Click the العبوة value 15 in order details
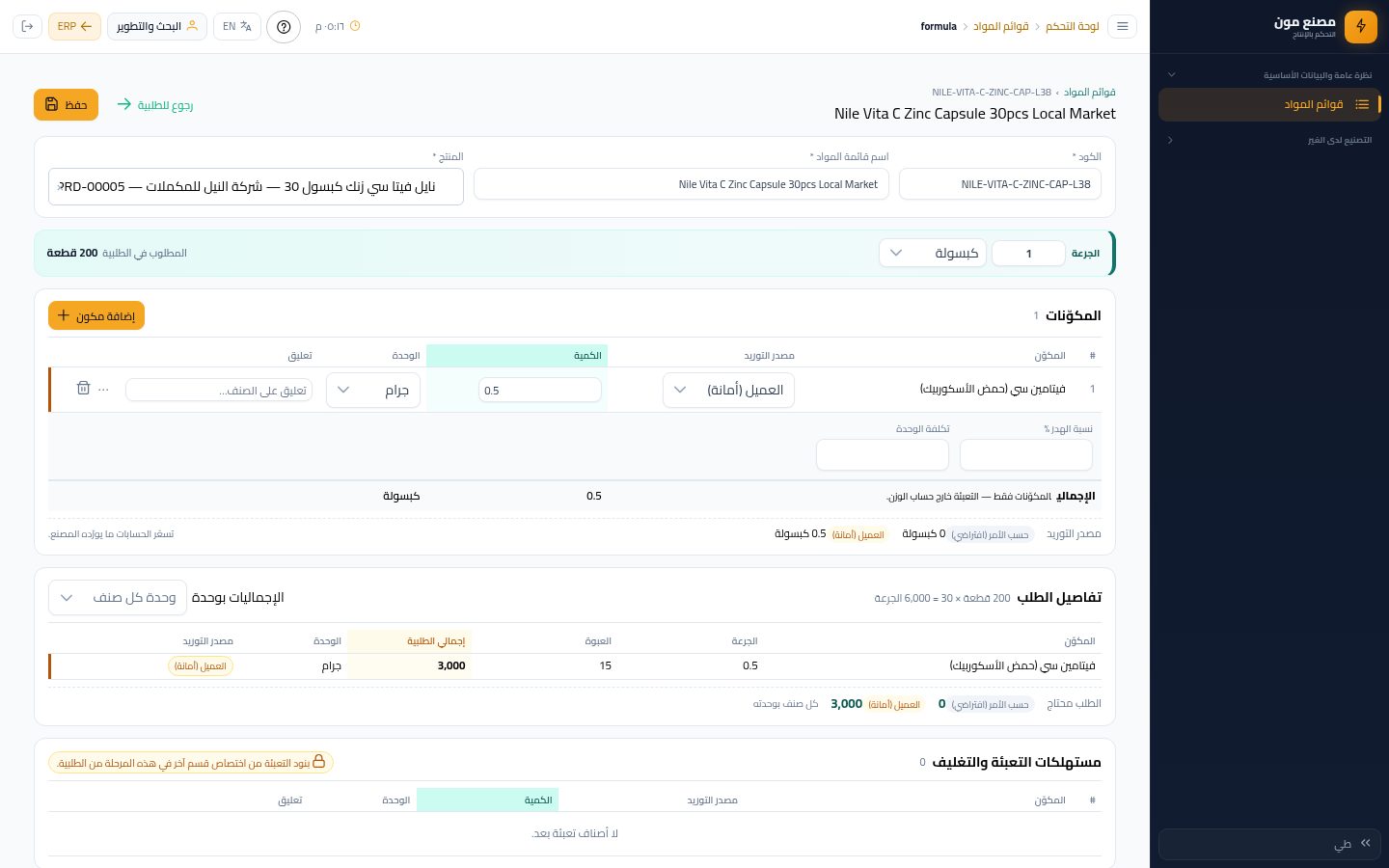This screenshot has width=1389, height=868. 605,665
